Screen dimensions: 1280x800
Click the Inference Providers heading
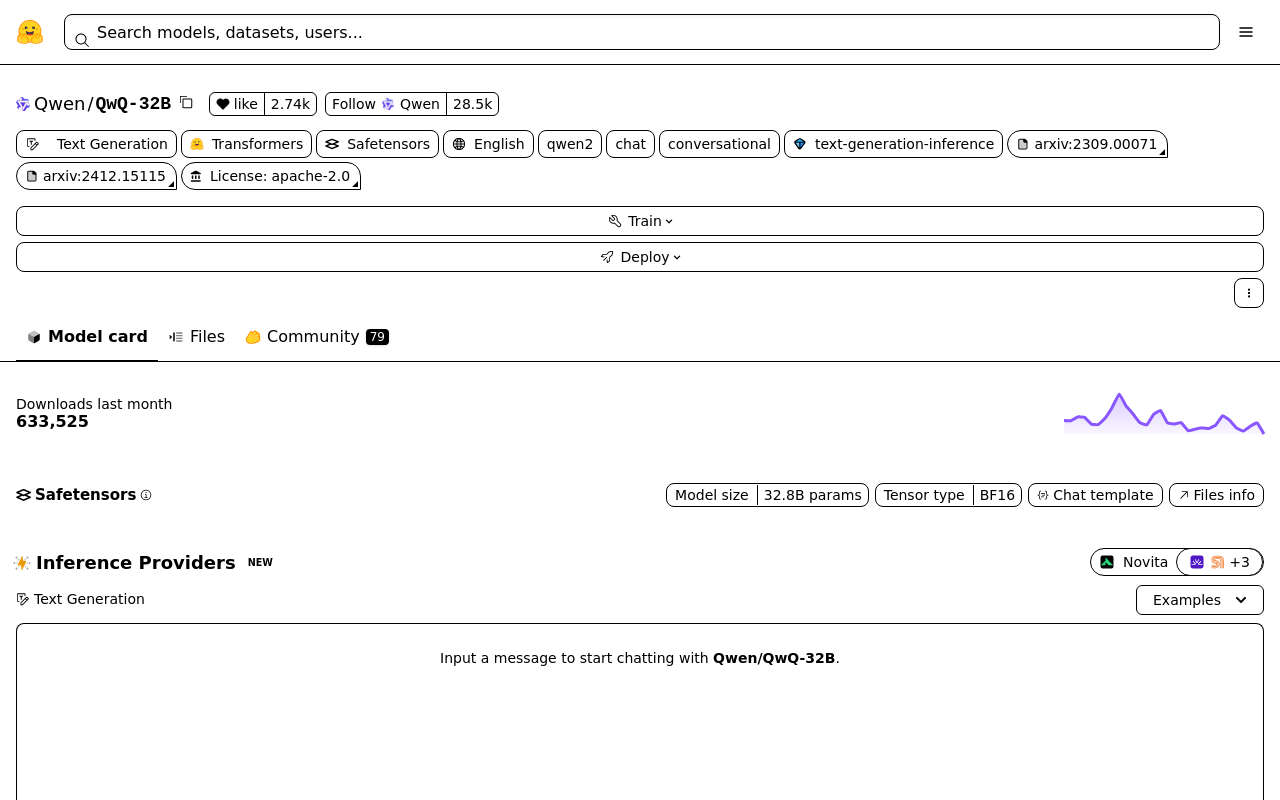(136, 562)
